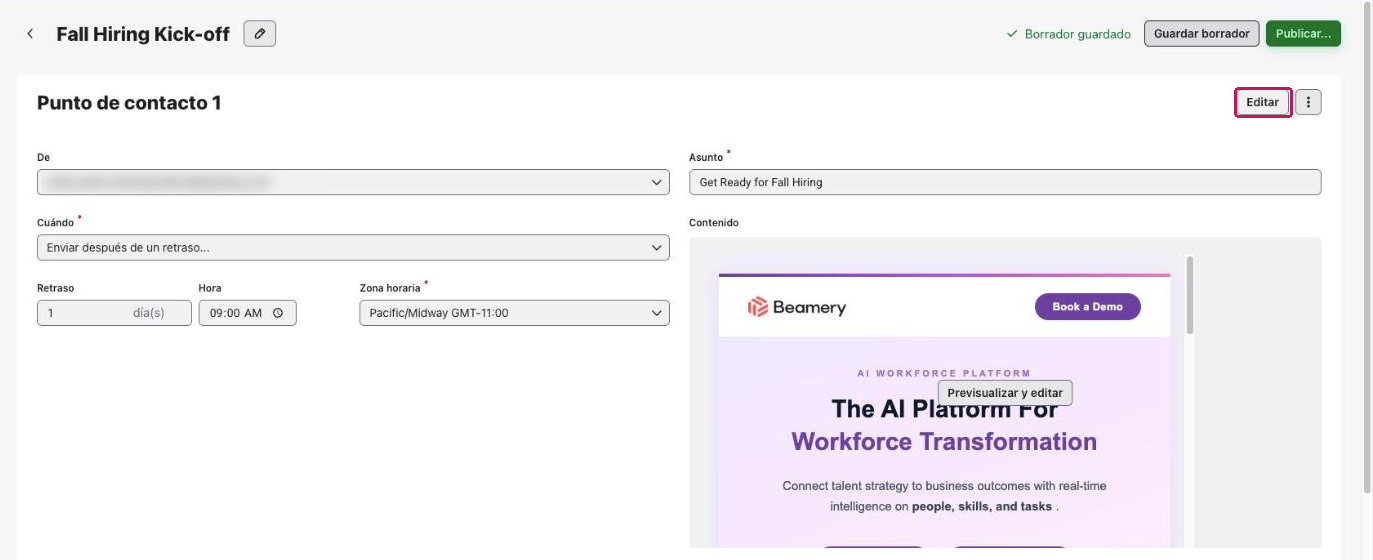Go back using the left arrow icon
This screenshot has width=1373, height=560.
click(x=30, y=34)
